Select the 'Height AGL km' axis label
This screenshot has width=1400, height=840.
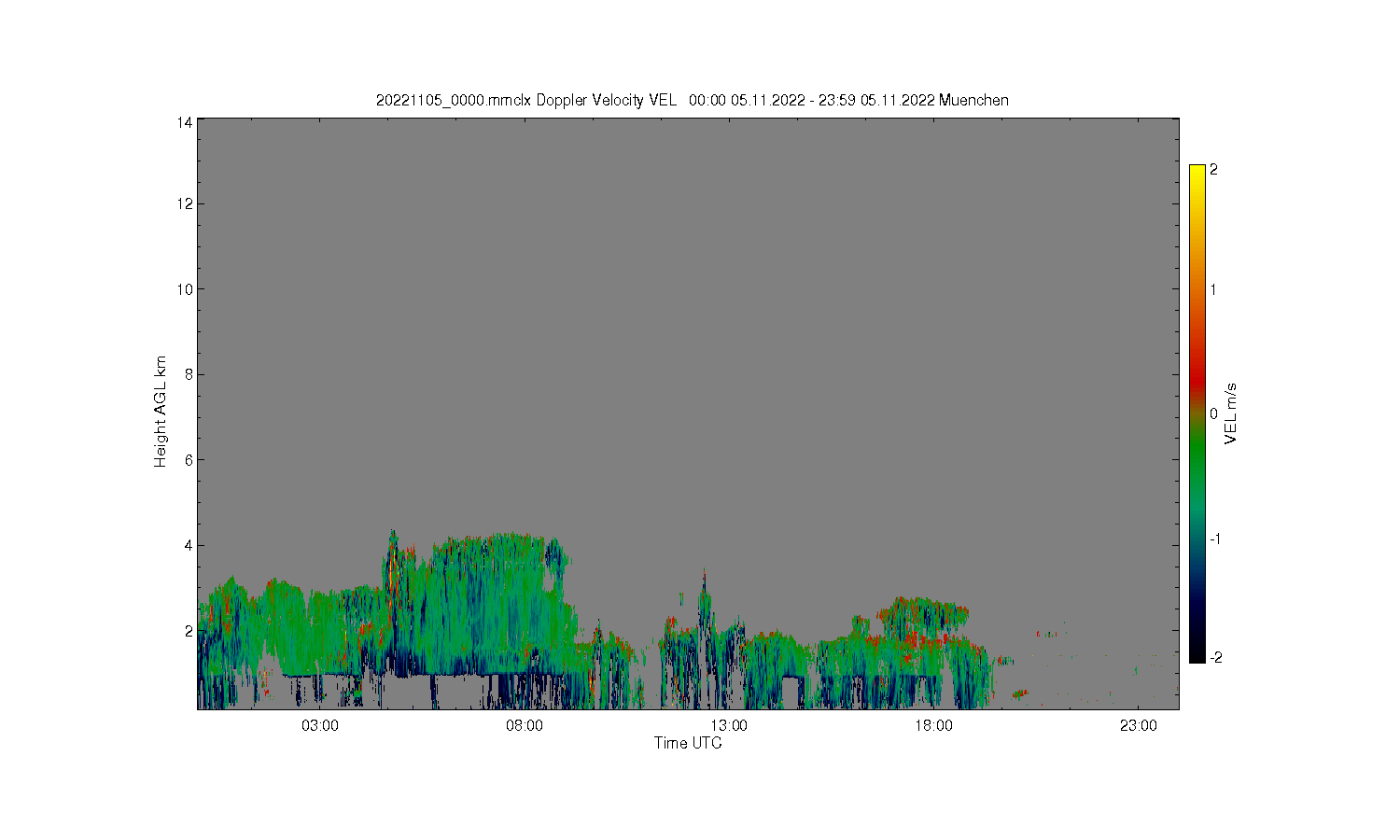pyautogui.click(x=161, y=412)
